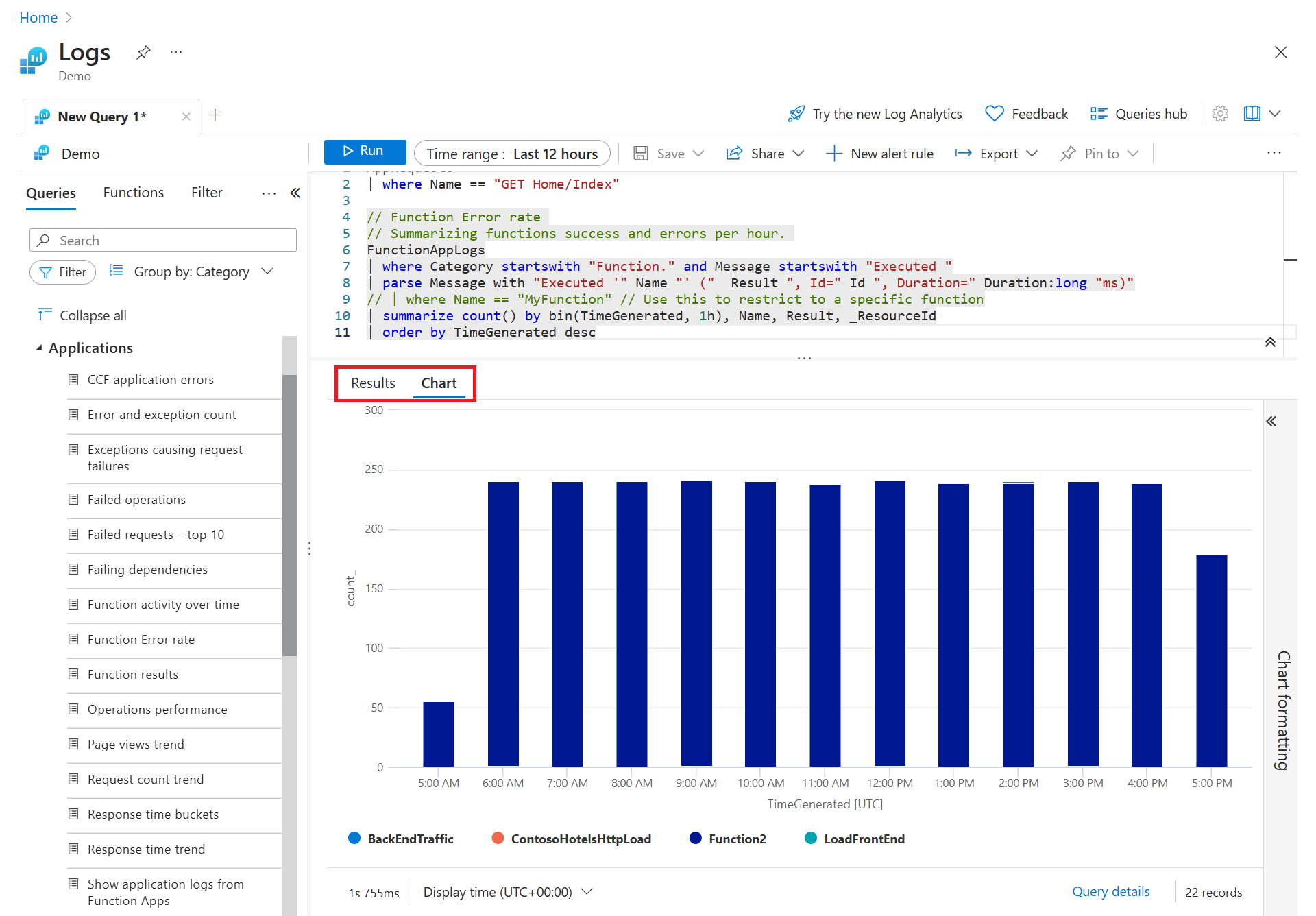
Task: Click the documentation book icon
Action: pyautogui.click(x=1252, y=114)
